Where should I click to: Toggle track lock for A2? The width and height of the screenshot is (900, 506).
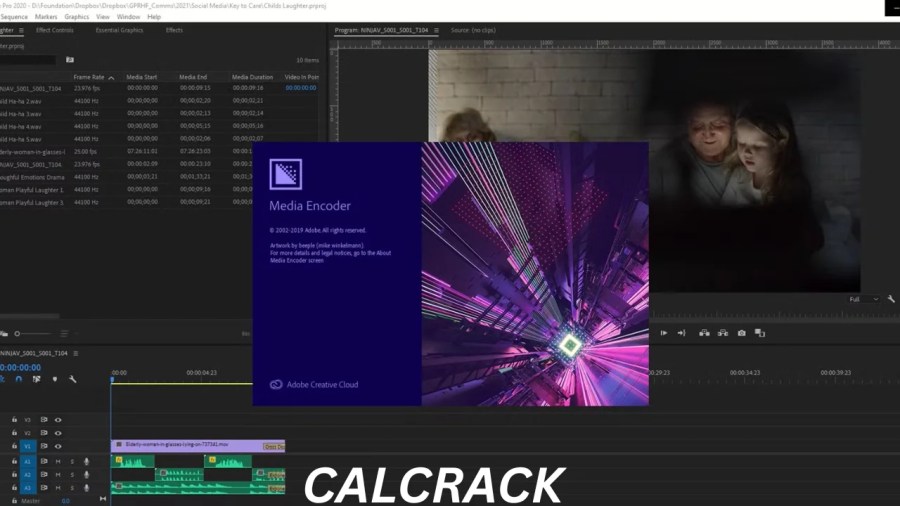[14, 474]
